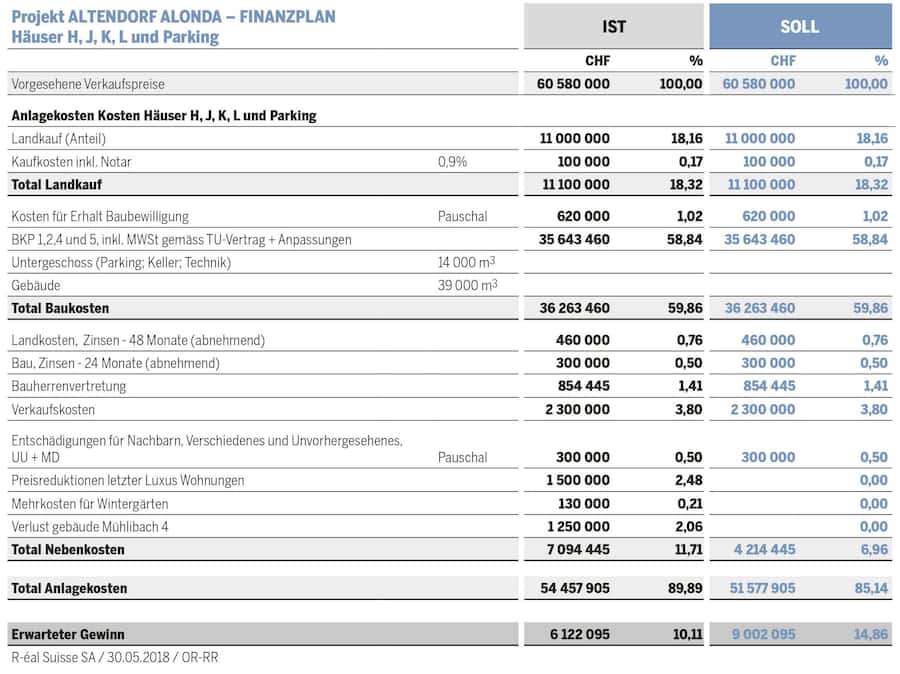Select the project title 'Projekt ALTENDORF ALONDA – FINANZPLAN'
Screen dimensions: 900x674
173,17
